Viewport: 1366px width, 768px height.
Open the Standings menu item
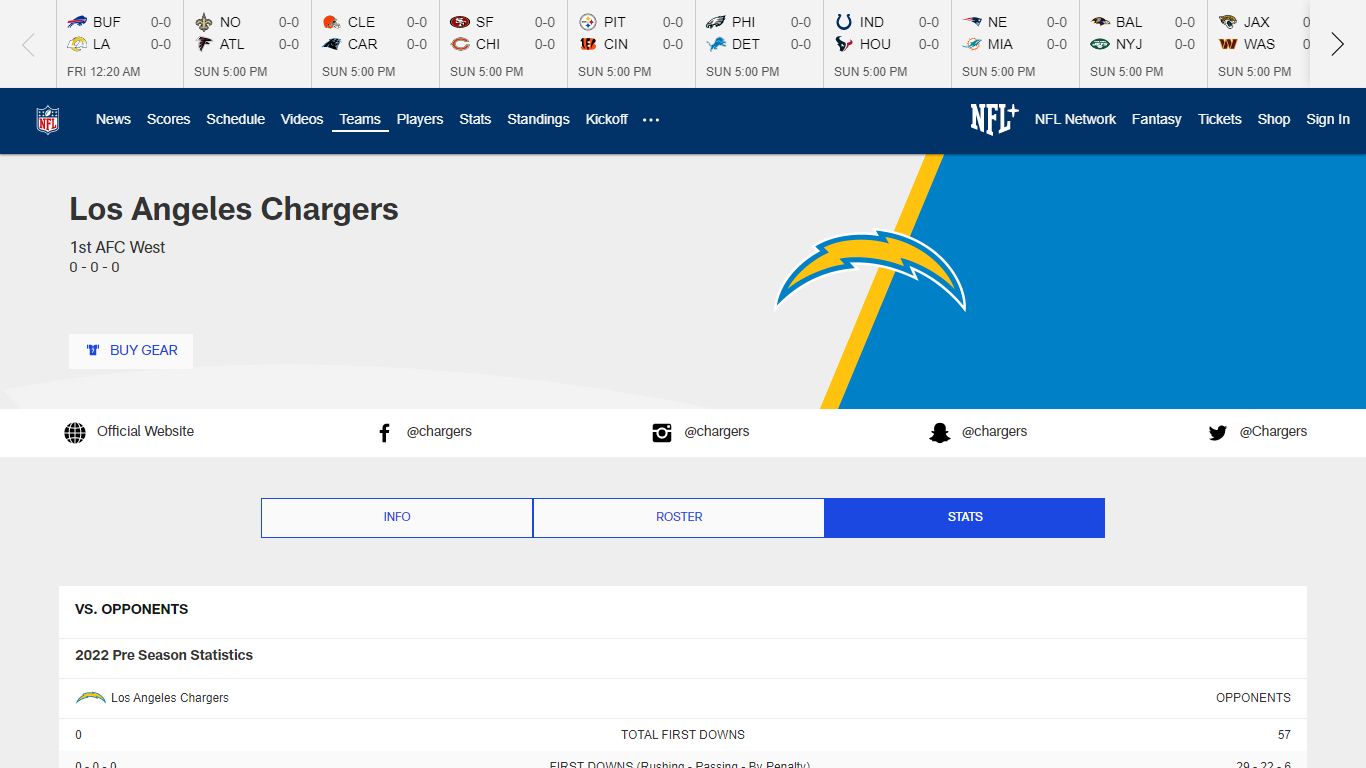pos(538,119)
